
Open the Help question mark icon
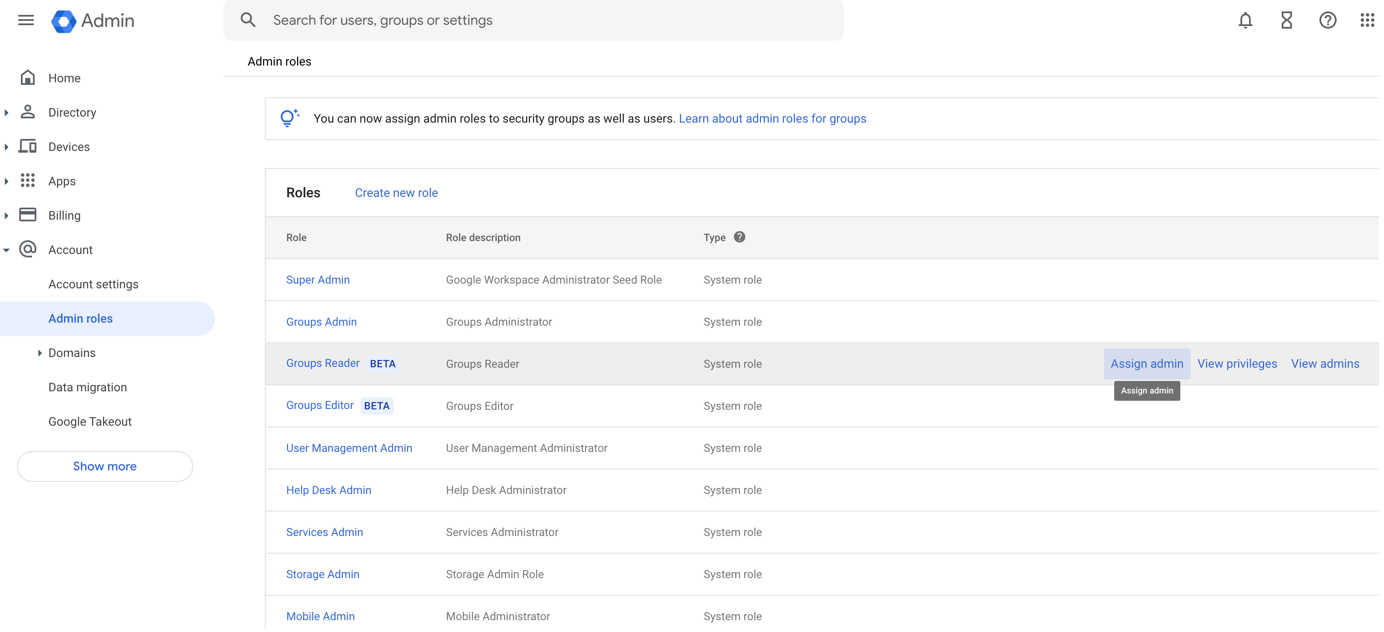pyautogui.click(x=1327, y=20)
